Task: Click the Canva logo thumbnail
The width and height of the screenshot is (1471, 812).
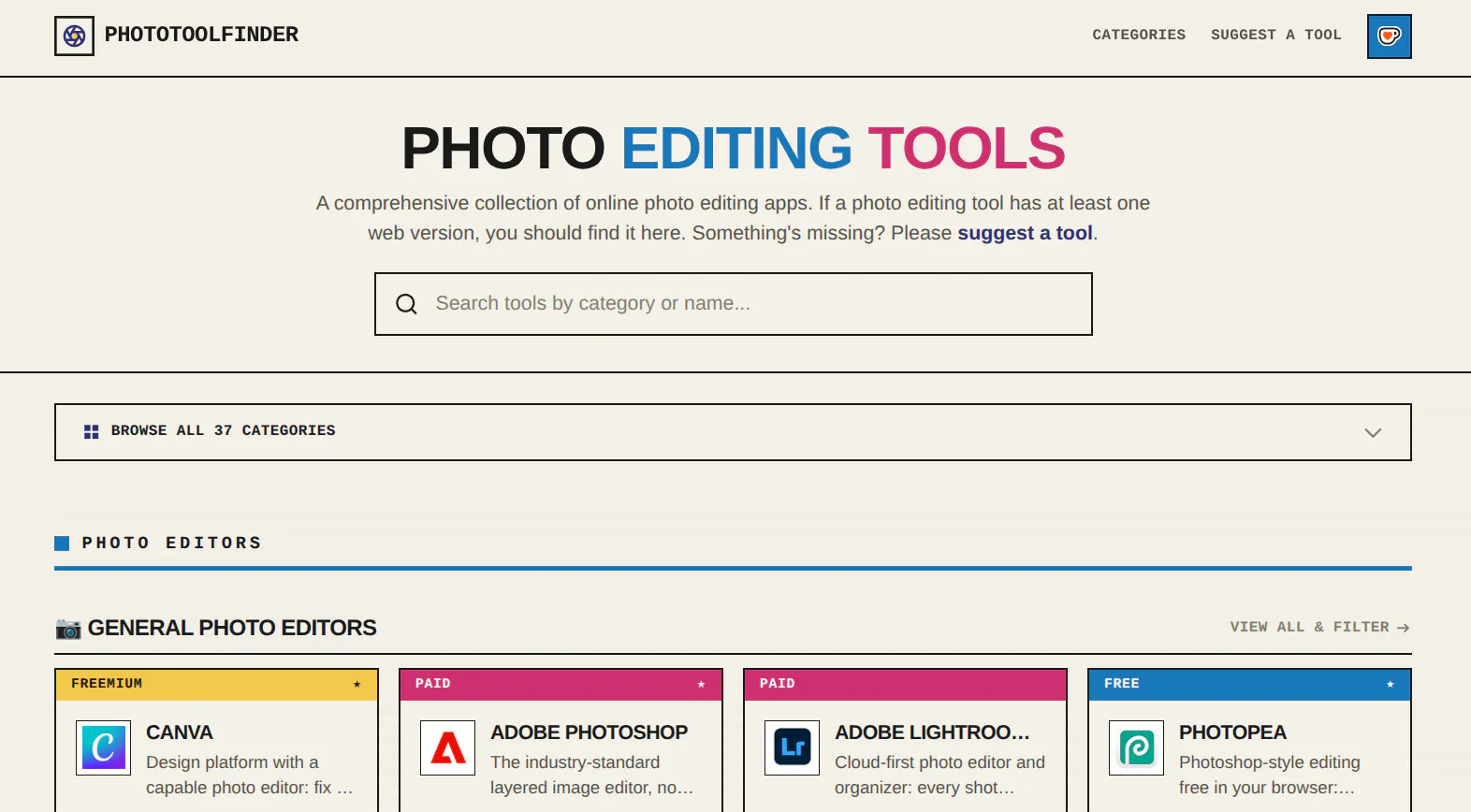Action: [103, 747]
